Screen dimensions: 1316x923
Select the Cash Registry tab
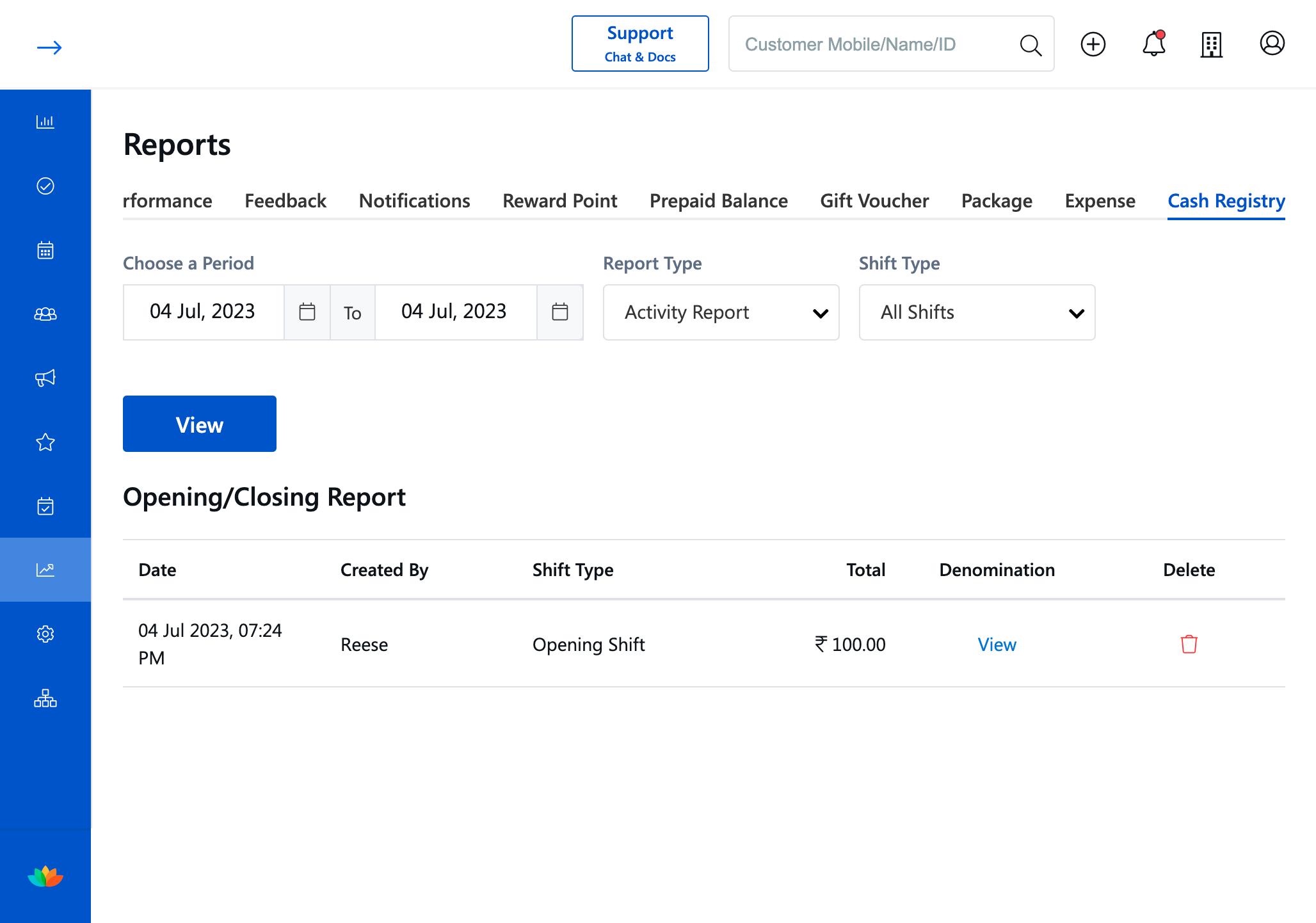[1226, 201]
